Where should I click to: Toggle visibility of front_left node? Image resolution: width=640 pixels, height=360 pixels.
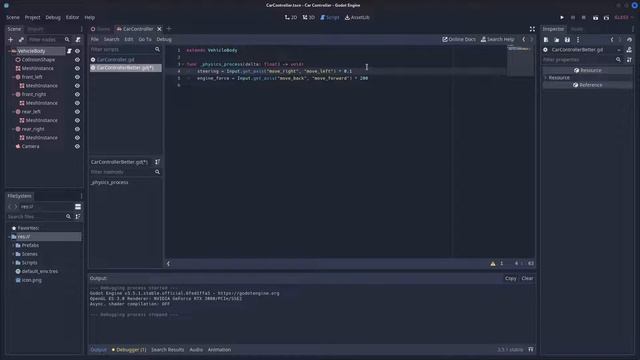click(x=77, y=77)
